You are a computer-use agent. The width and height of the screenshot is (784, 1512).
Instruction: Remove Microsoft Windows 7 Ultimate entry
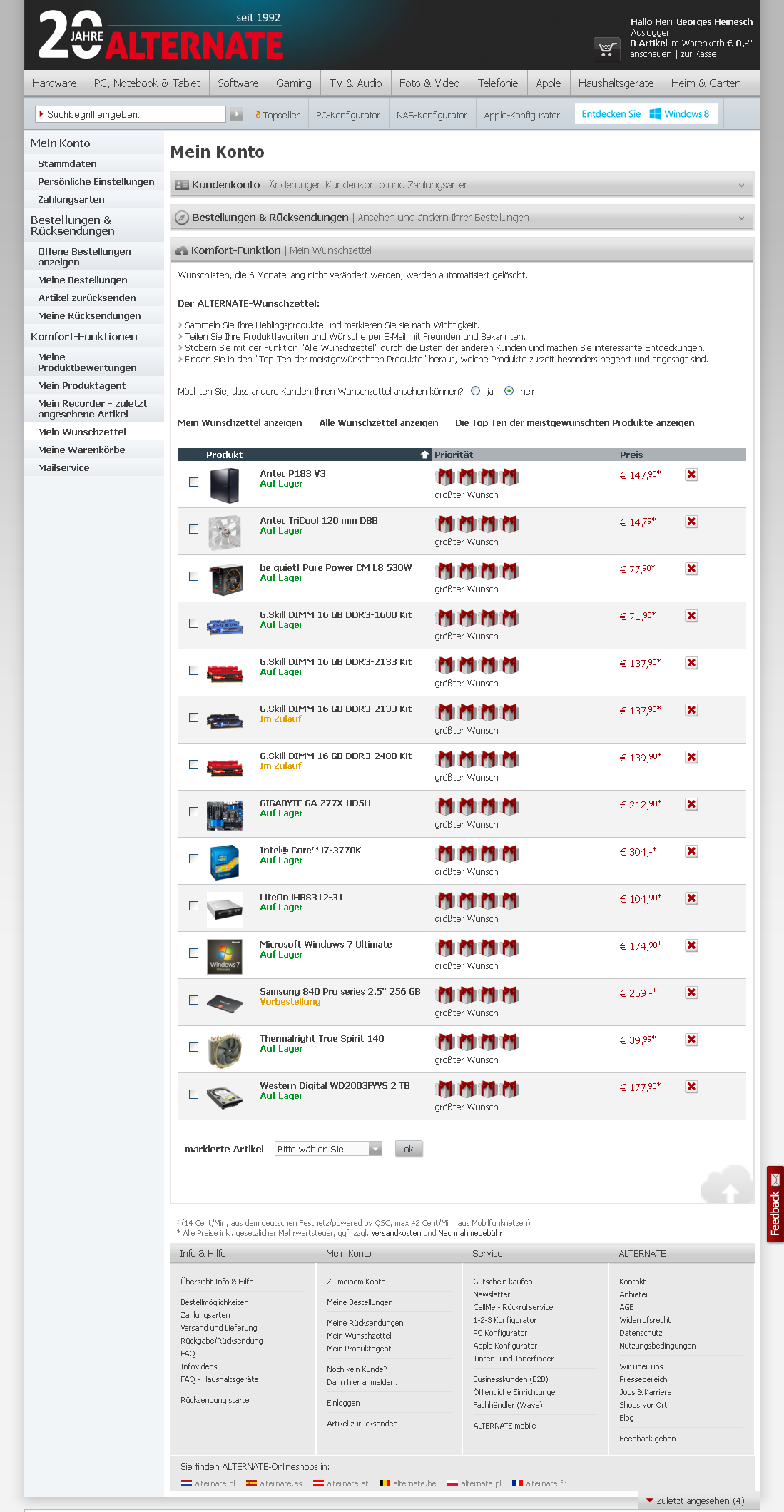pos(691,945)
